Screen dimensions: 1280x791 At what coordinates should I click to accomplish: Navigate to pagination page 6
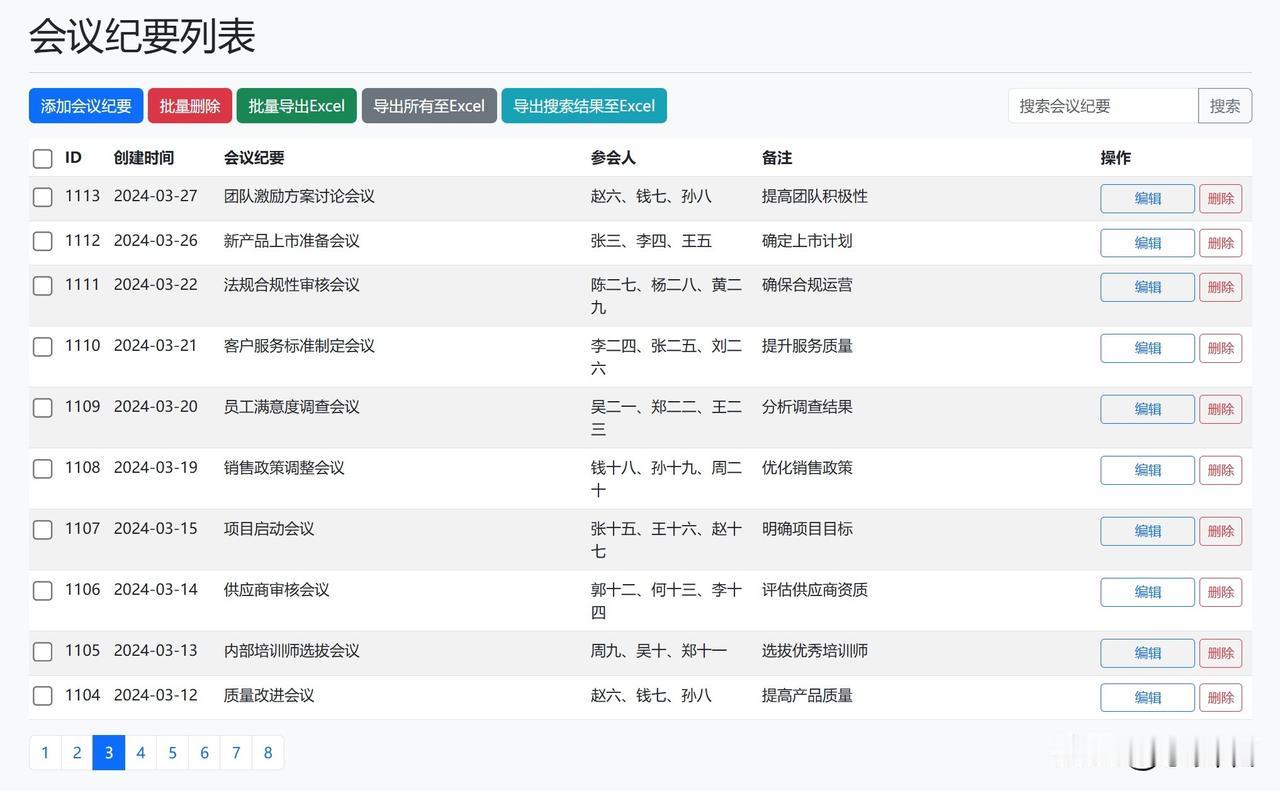[x=204, y=753]
